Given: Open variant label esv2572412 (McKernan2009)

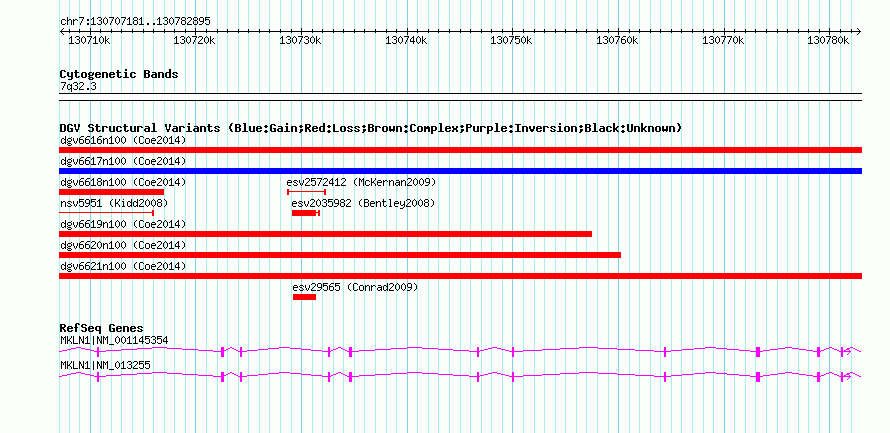Looking at the screenshot, I should point(361,182).
